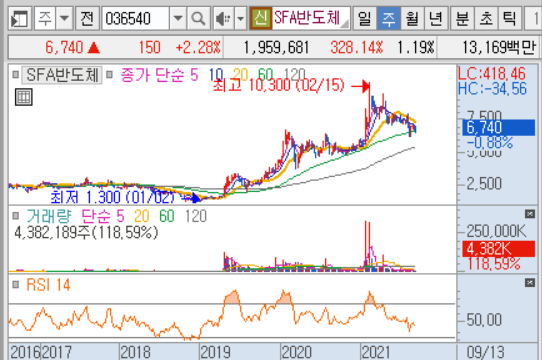Click the RSI 14 indicator label
The height and width of the screenshot is (360, 542).
[x=48, y=285]
